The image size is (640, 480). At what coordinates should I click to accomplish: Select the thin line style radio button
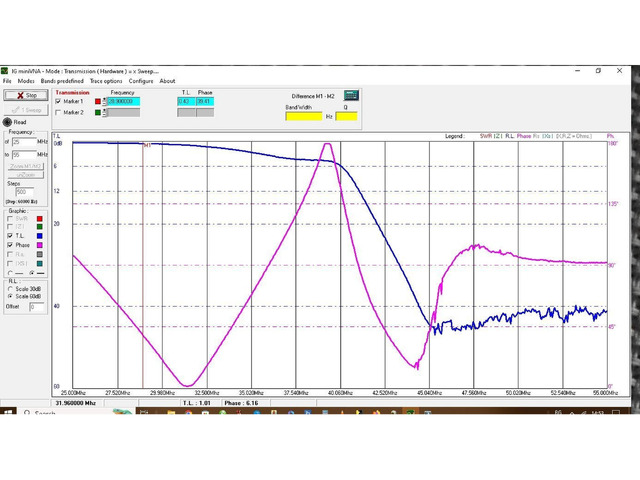[10, 273]
